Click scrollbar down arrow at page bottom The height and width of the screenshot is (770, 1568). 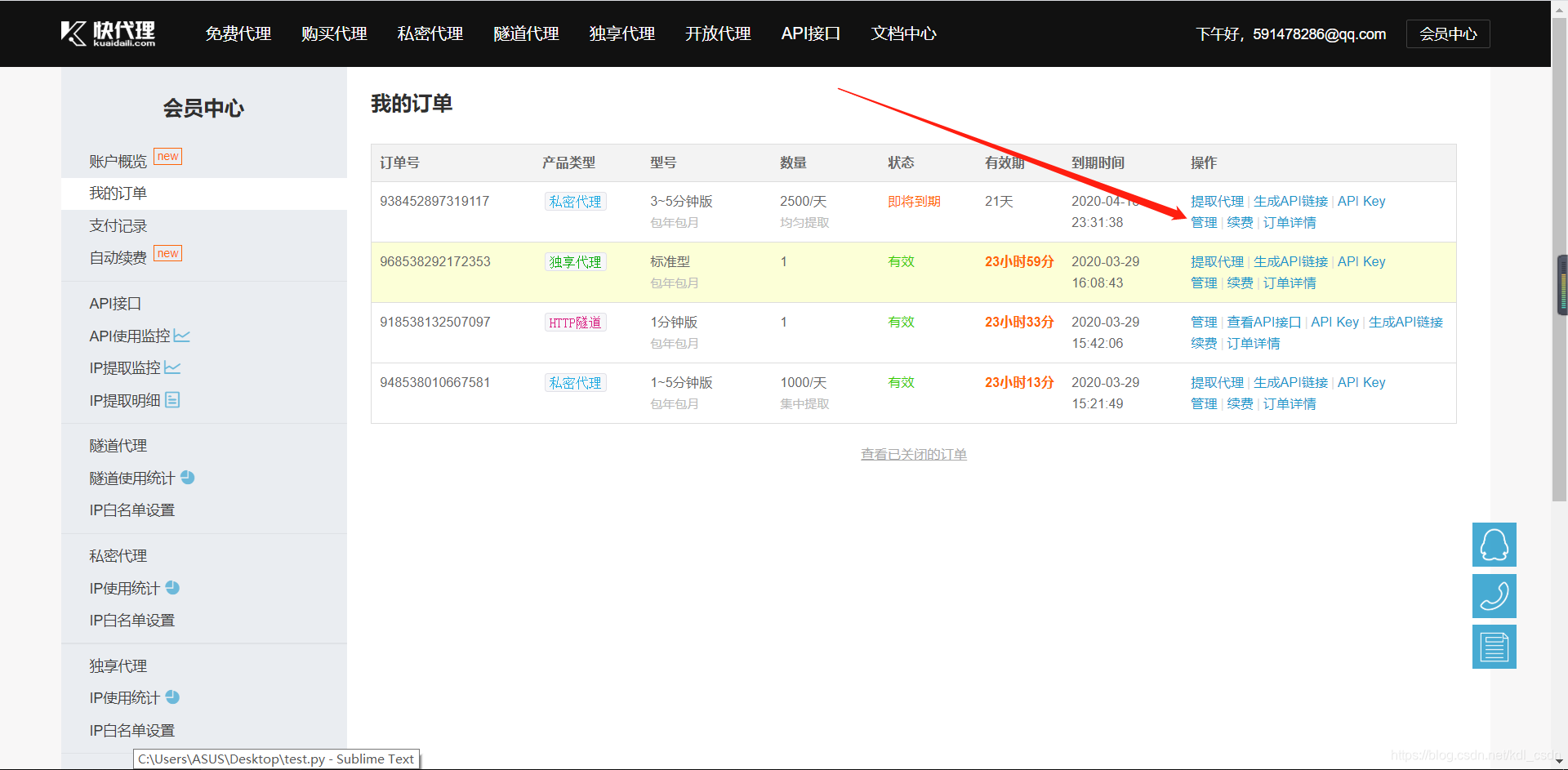point(1559,762)
